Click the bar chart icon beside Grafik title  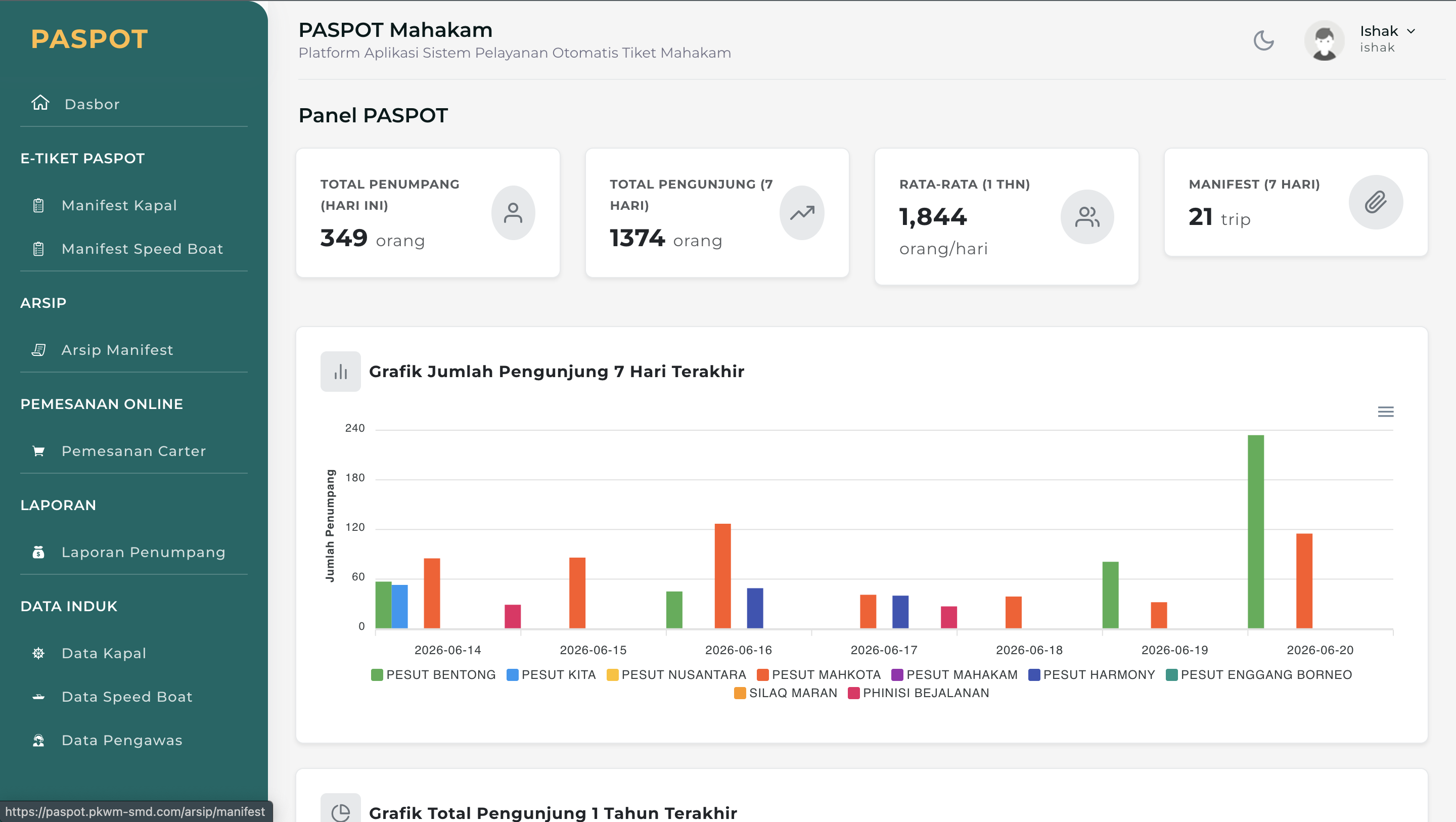340,372
